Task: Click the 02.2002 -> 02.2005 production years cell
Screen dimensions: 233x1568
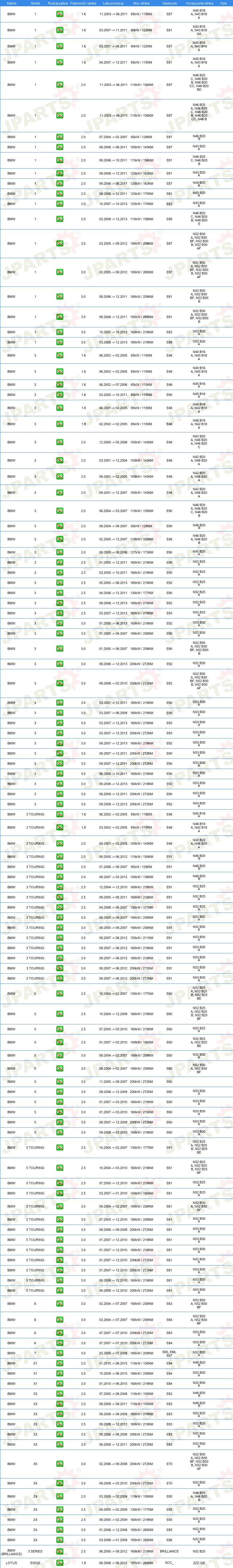Action: pyautogui.click(x=113, y=424)
